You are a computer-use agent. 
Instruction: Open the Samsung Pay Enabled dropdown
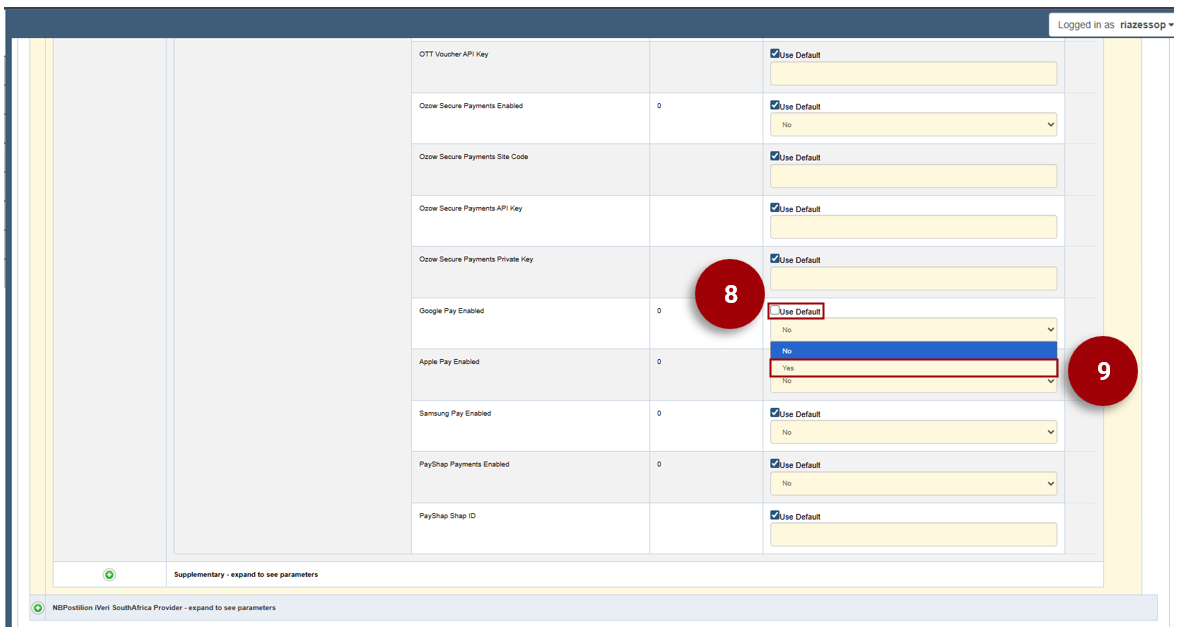[x=912, y=432]
